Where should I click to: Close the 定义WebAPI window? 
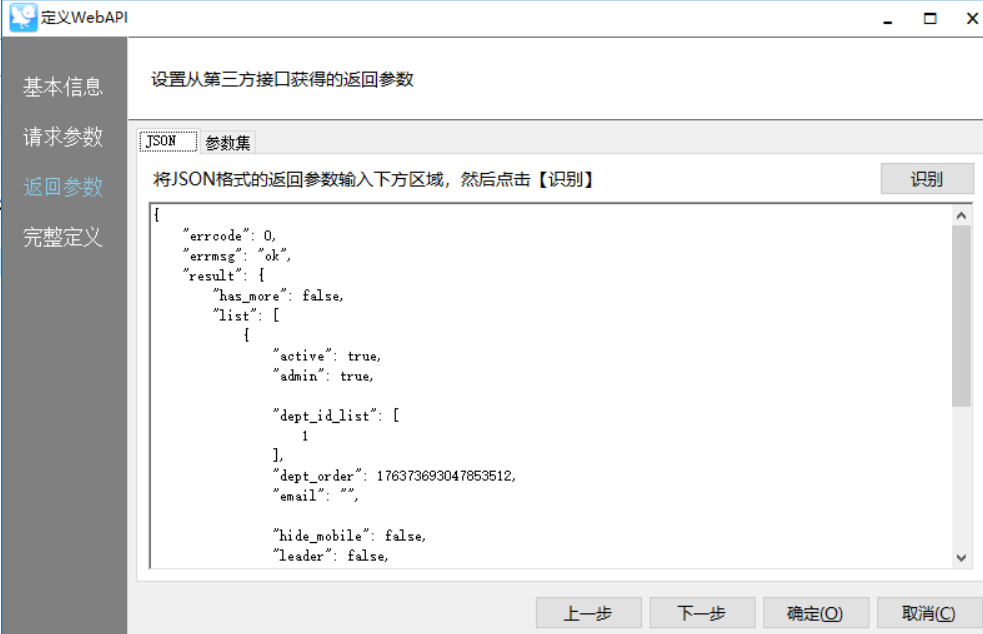pos(972,18)
